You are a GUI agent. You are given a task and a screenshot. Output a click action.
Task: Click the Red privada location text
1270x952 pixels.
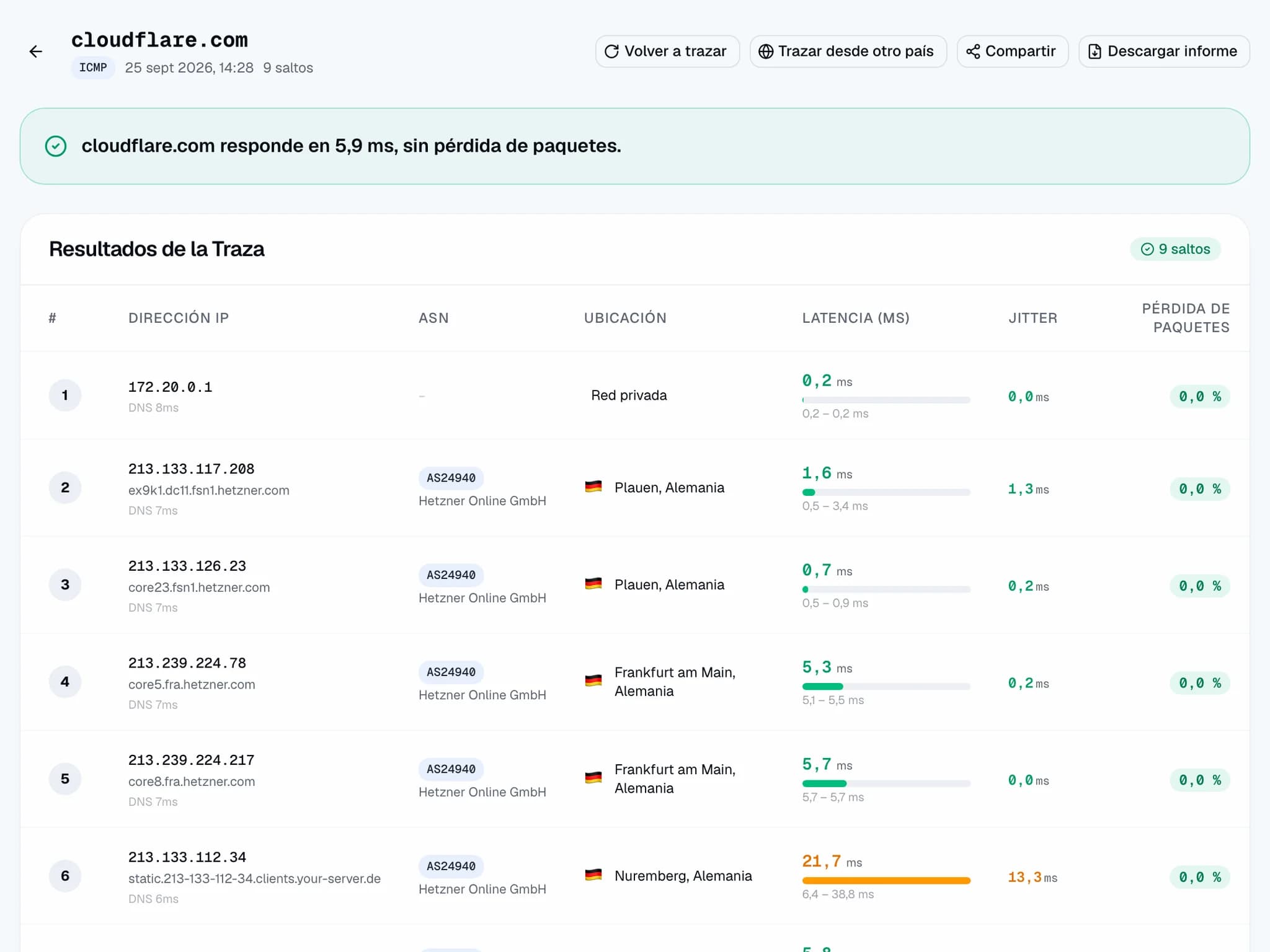point(629,395)
